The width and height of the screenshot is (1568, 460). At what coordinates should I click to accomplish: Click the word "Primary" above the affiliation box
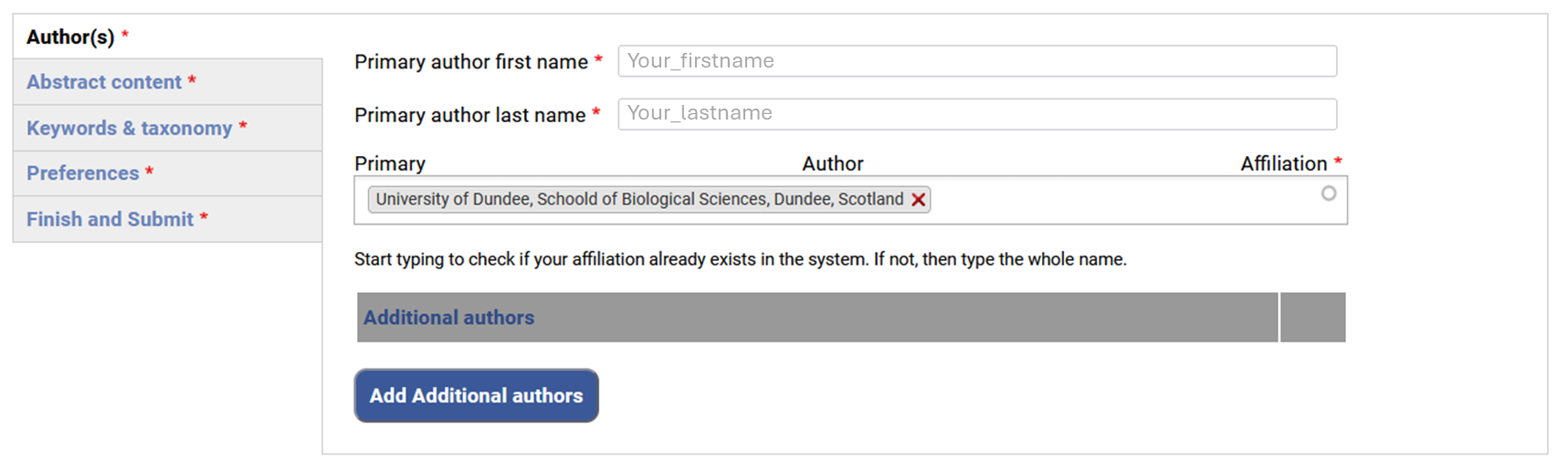[390, 164]
